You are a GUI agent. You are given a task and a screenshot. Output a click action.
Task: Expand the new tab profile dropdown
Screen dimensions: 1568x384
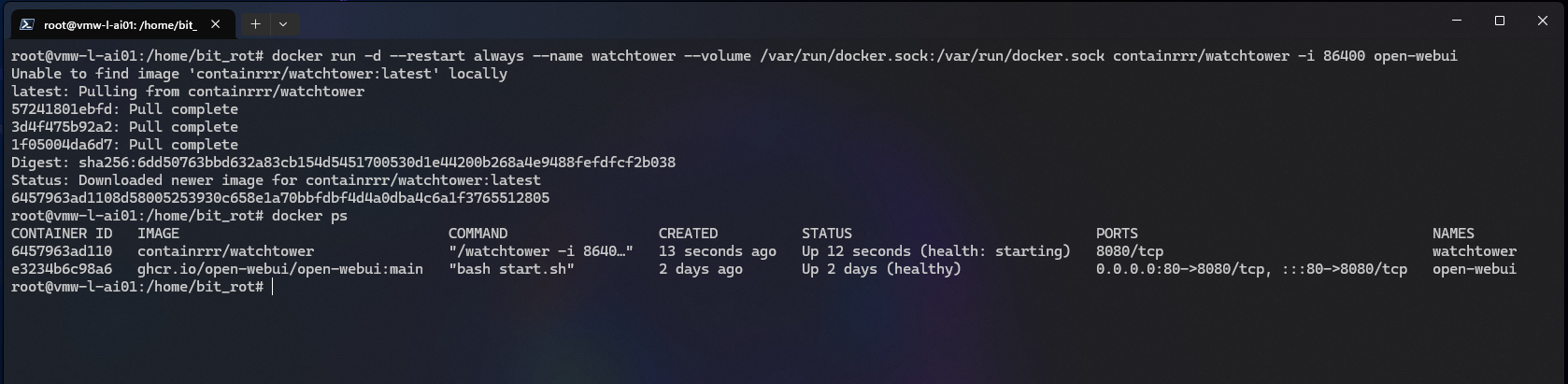coord(283,24)
